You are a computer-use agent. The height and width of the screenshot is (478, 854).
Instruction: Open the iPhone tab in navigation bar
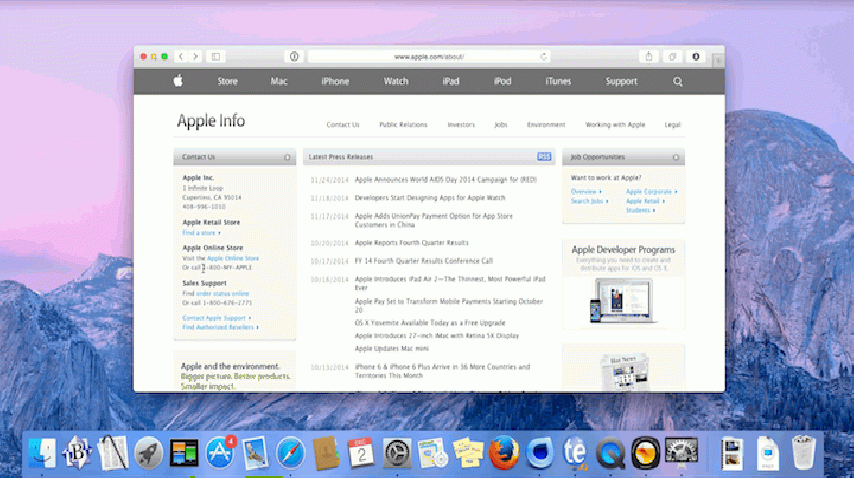335,81
